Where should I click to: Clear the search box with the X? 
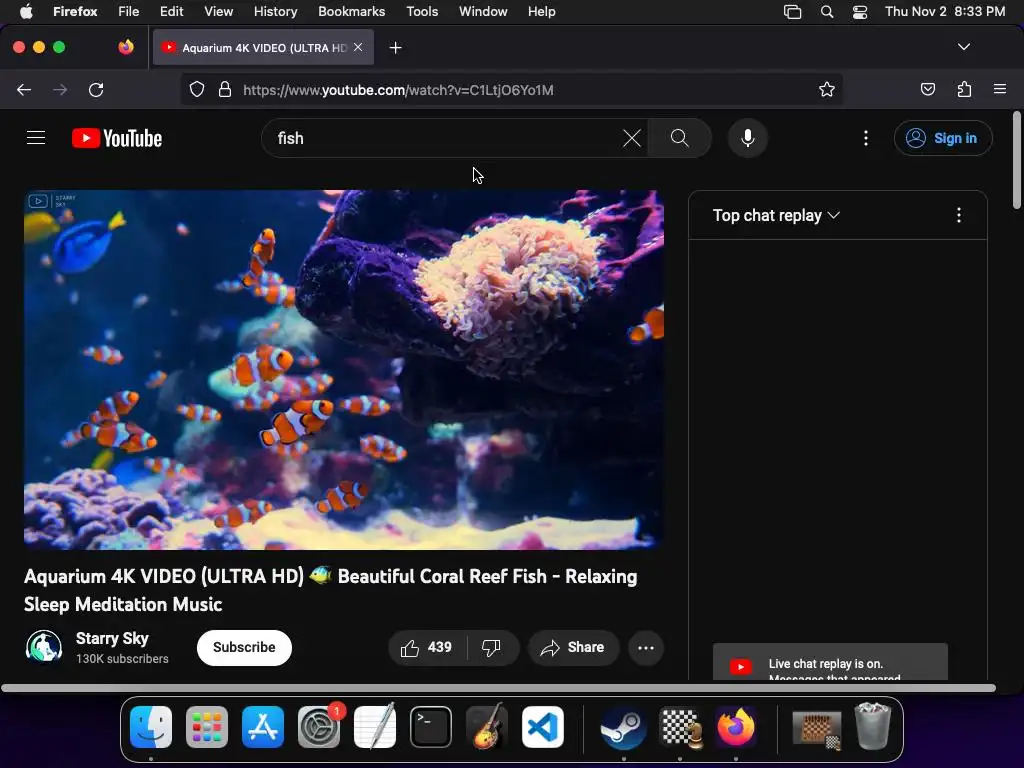click(x=632, y=138)
